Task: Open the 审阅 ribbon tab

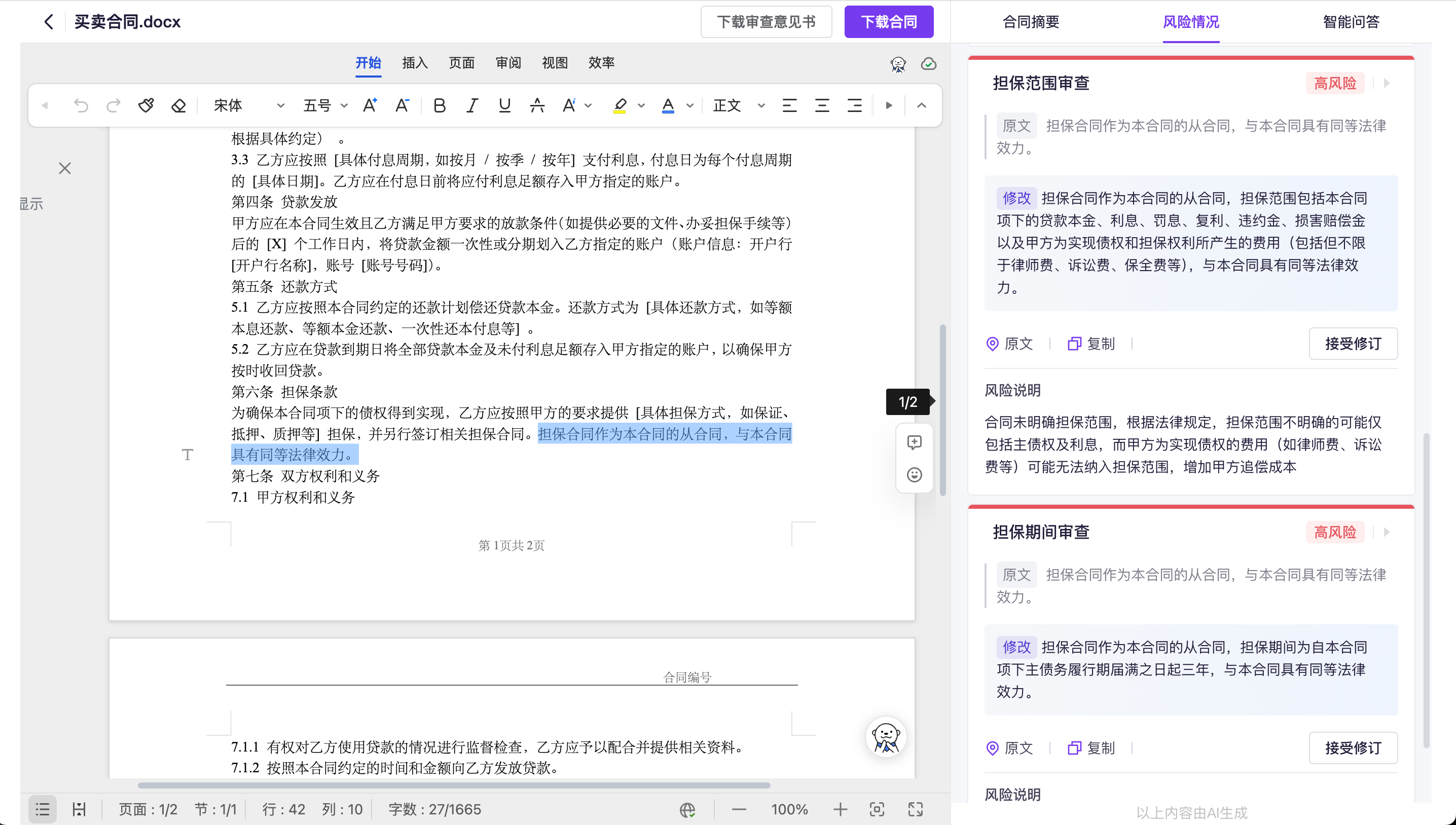Action: tap(508, 63)
